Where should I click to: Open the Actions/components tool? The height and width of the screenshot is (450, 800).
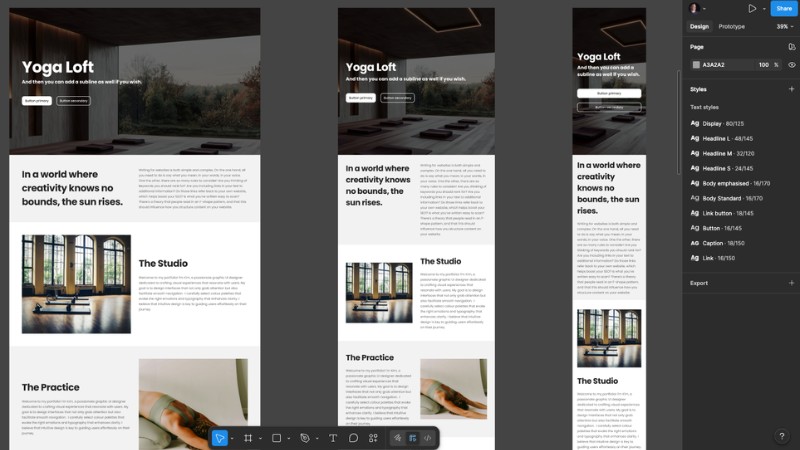click(373, 438)
